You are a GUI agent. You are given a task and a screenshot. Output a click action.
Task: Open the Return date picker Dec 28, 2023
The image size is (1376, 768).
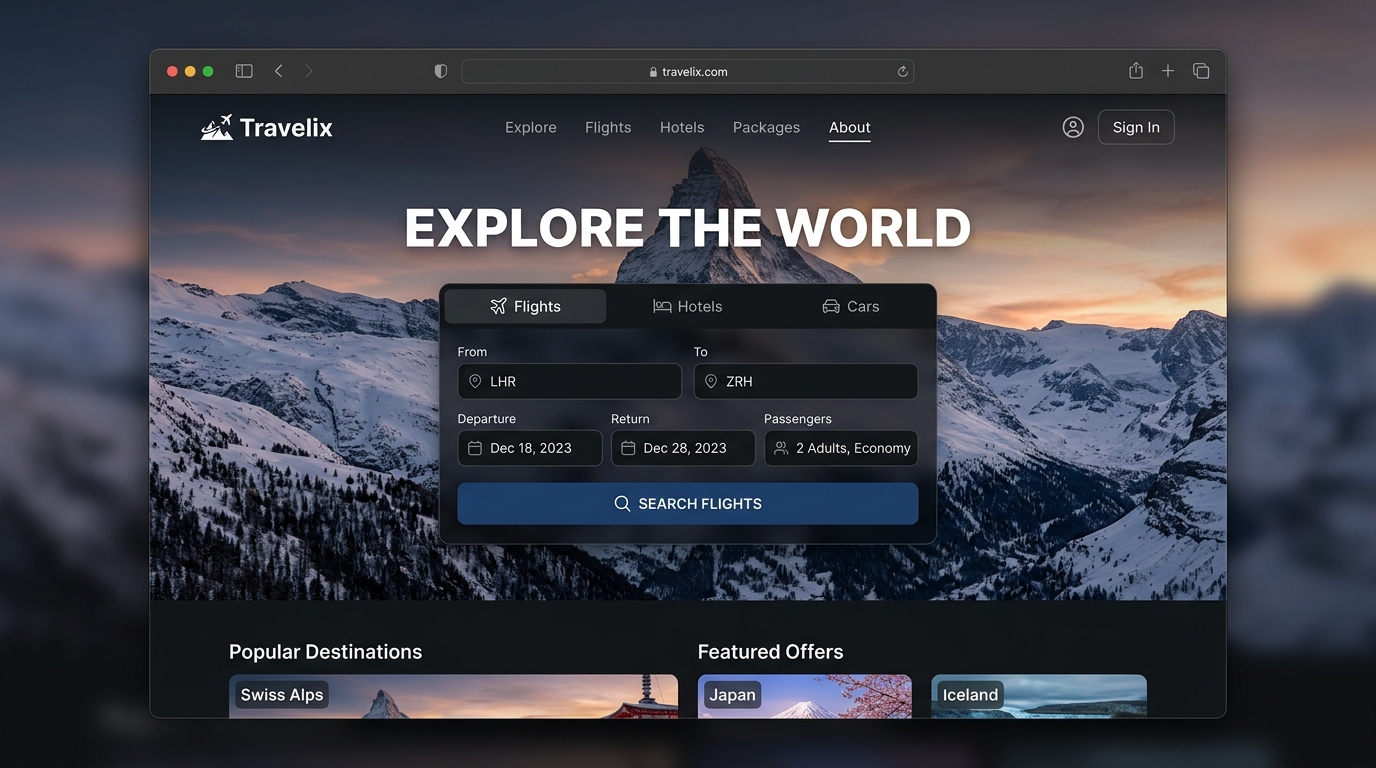pyautogui.click(x=683, y=448)
